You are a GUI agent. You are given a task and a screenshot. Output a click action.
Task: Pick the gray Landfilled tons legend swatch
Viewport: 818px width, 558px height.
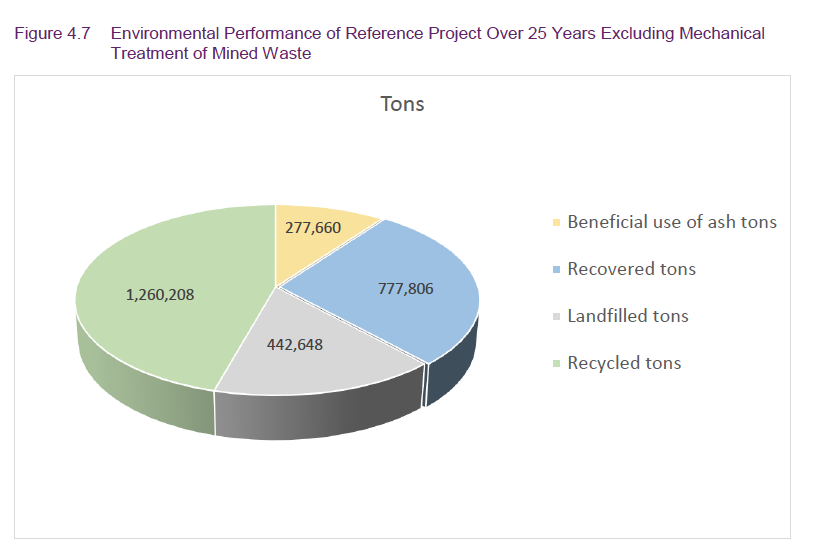coord(556,316)
